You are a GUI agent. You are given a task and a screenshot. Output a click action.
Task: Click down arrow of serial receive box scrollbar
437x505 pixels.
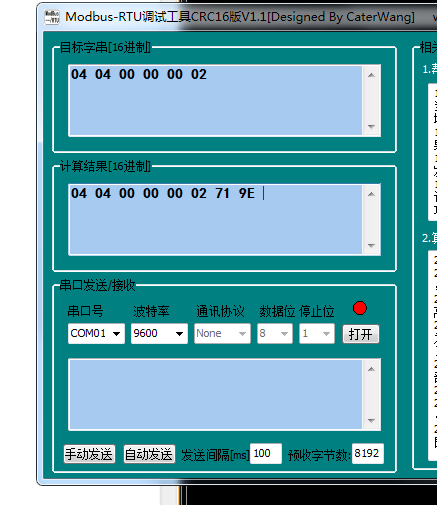371,421
